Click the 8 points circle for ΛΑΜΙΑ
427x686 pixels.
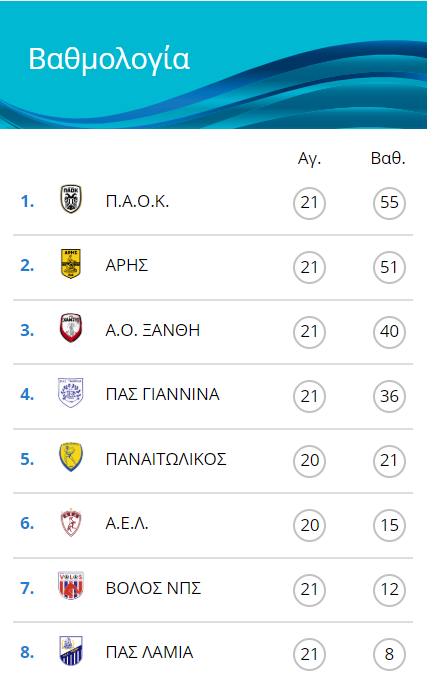click(389, 654)
